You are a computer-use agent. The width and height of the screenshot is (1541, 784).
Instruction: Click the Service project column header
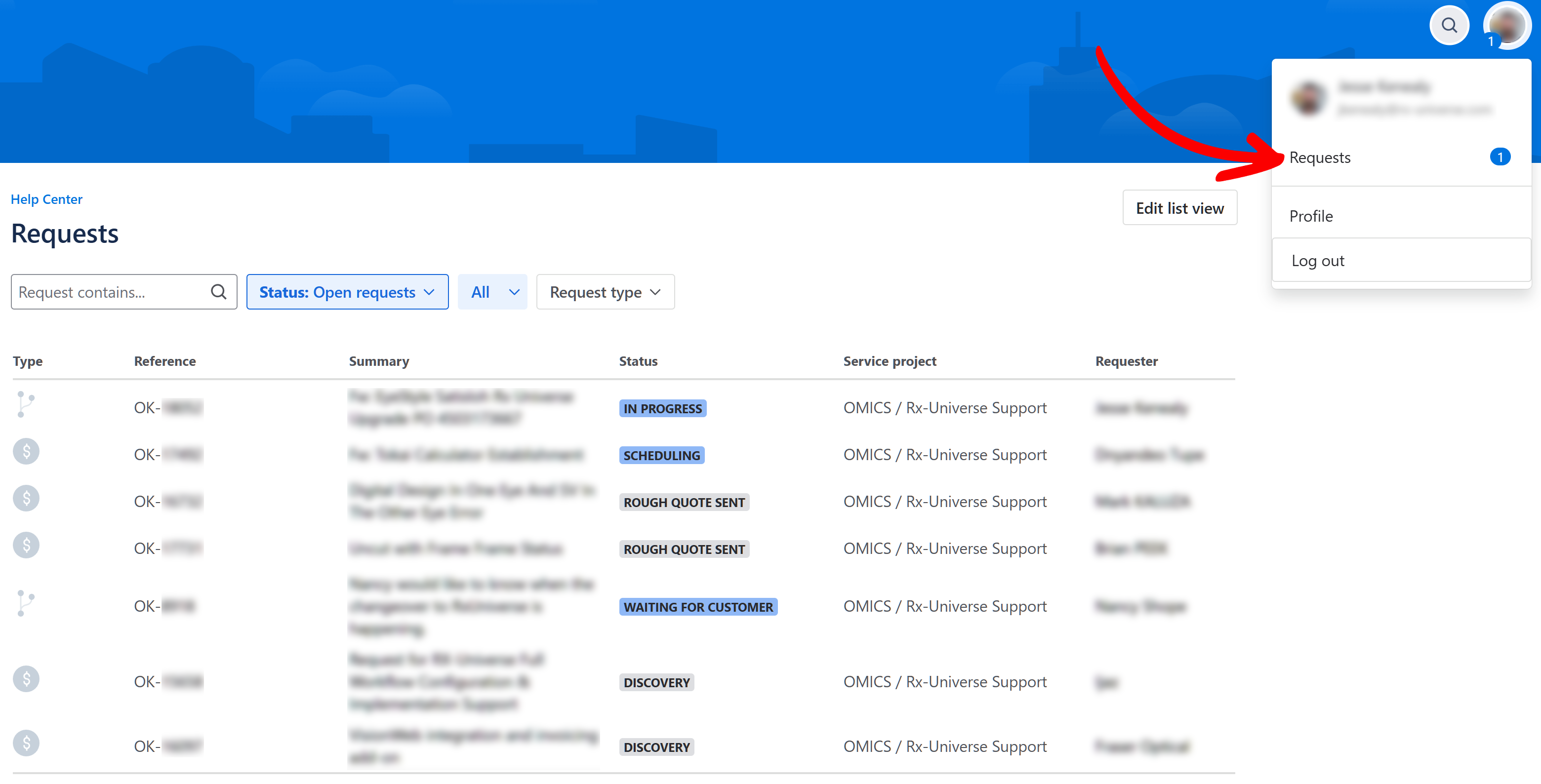pos(889,361)
